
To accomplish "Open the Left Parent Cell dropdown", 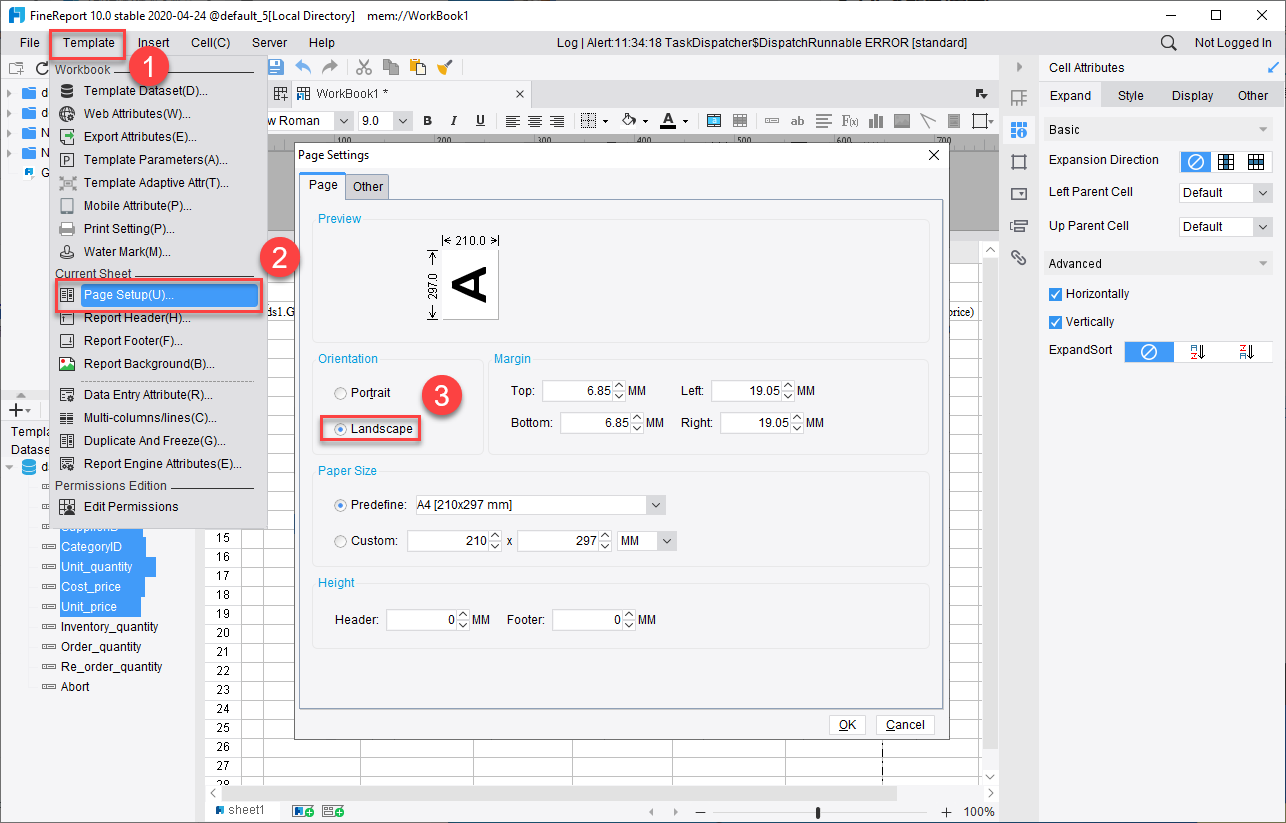I will pyautogui.click(x=1225, y=192).
